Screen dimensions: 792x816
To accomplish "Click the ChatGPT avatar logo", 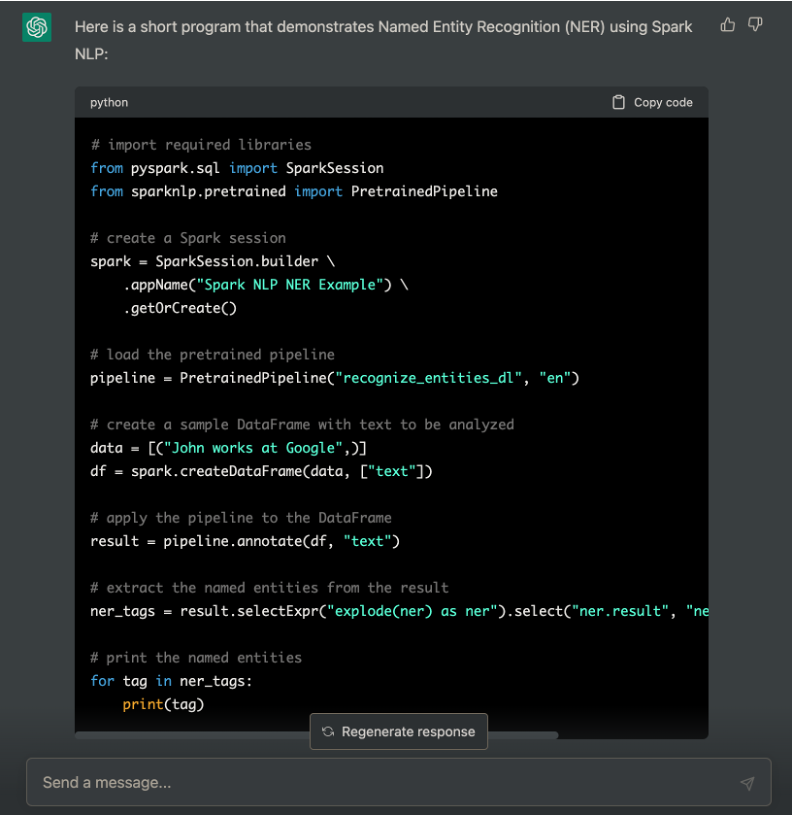I will pyautogui.click(x=37, y=27).
